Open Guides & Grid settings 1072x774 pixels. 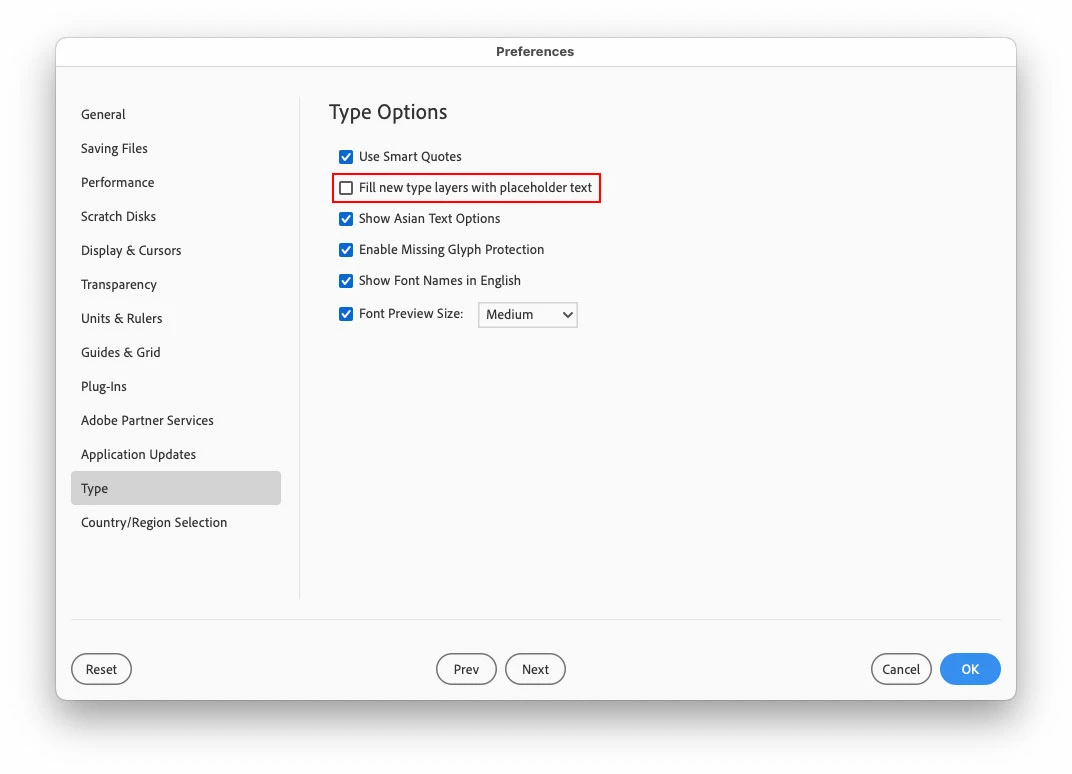pyautogui.click(x=121, y=352)
